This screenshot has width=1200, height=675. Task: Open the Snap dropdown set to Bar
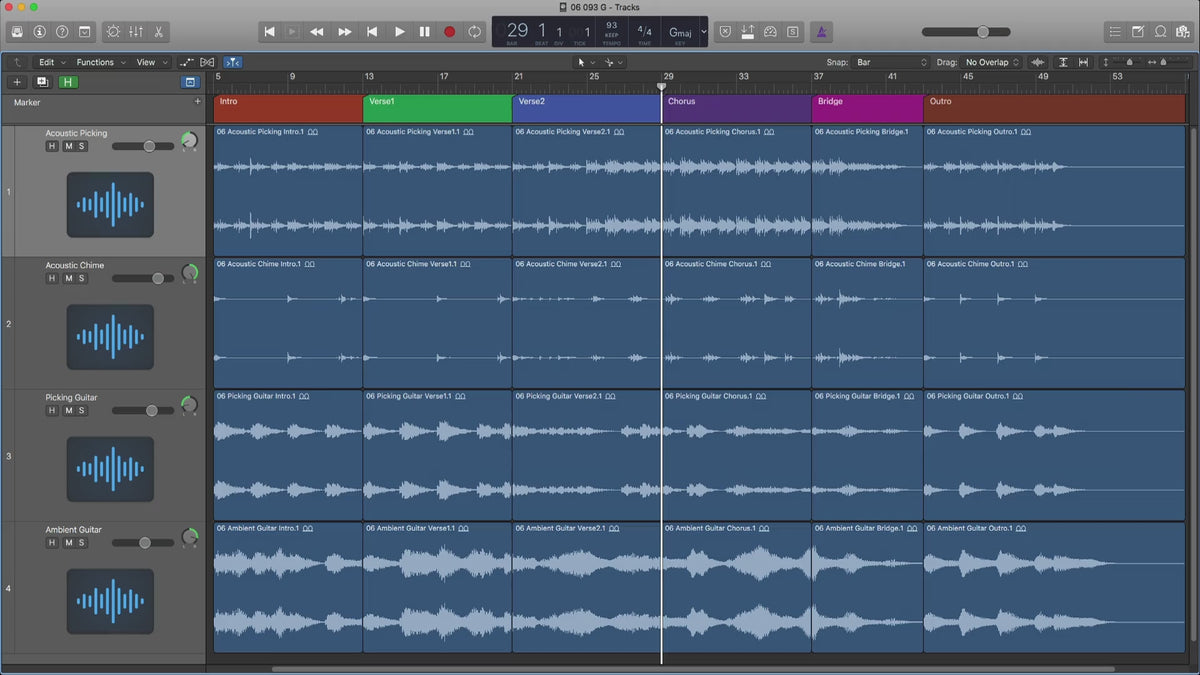tap(889, 62)
